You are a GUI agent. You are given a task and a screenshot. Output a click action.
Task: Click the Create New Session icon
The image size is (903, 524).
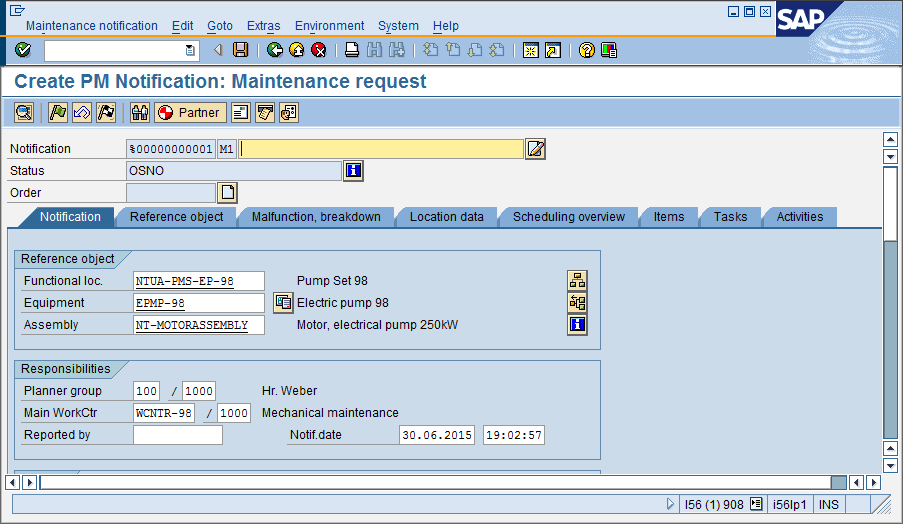point(530,50)
